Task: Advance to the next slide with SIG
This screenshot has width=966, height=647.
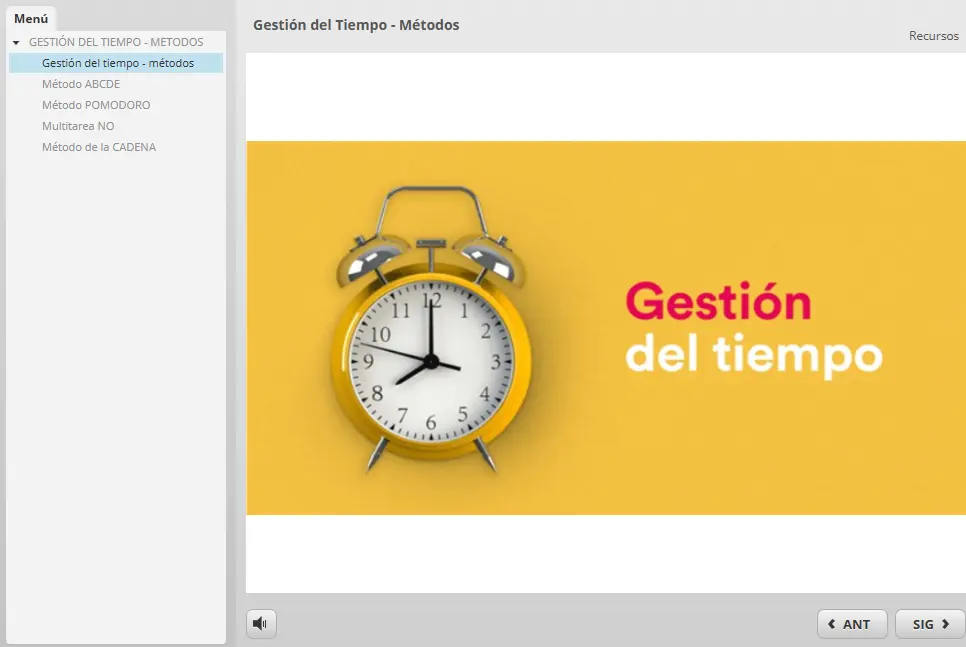Action: point(929,624)
